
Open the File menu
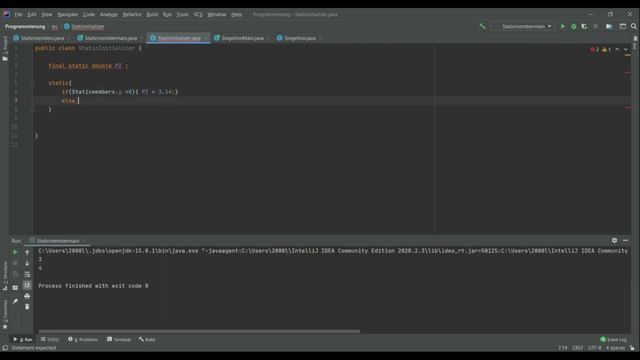click(18, 14)
